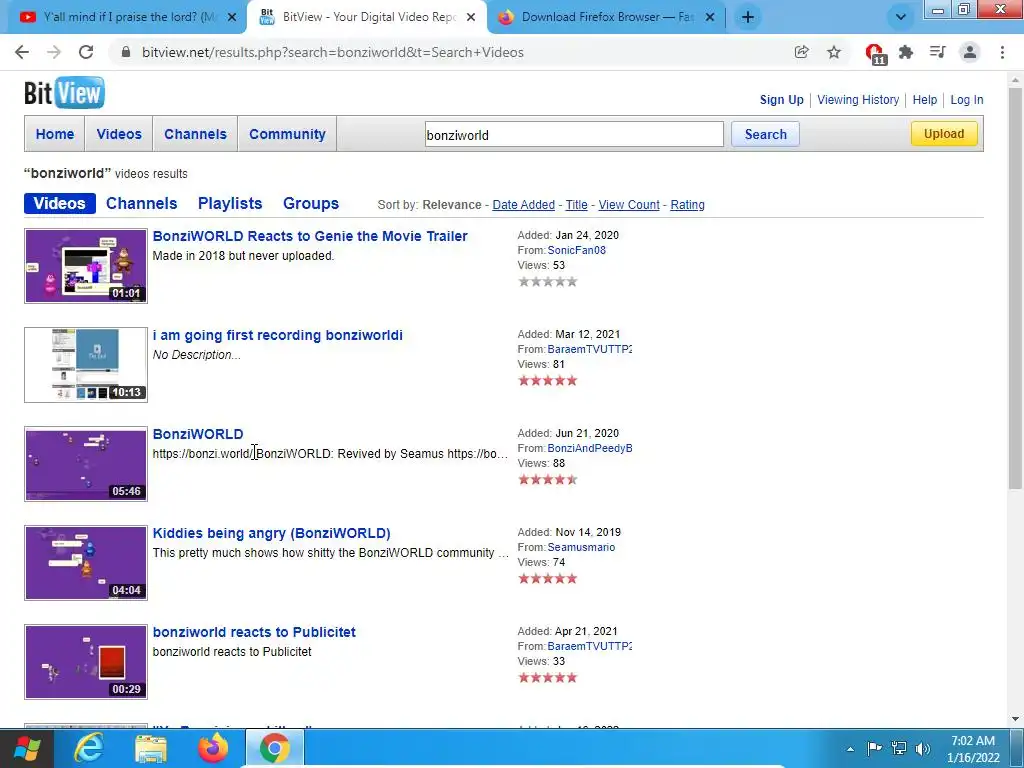Open Firefox from the taskbar
Viewport: 1024px width, 768px height.
click(x=213, y=748)
